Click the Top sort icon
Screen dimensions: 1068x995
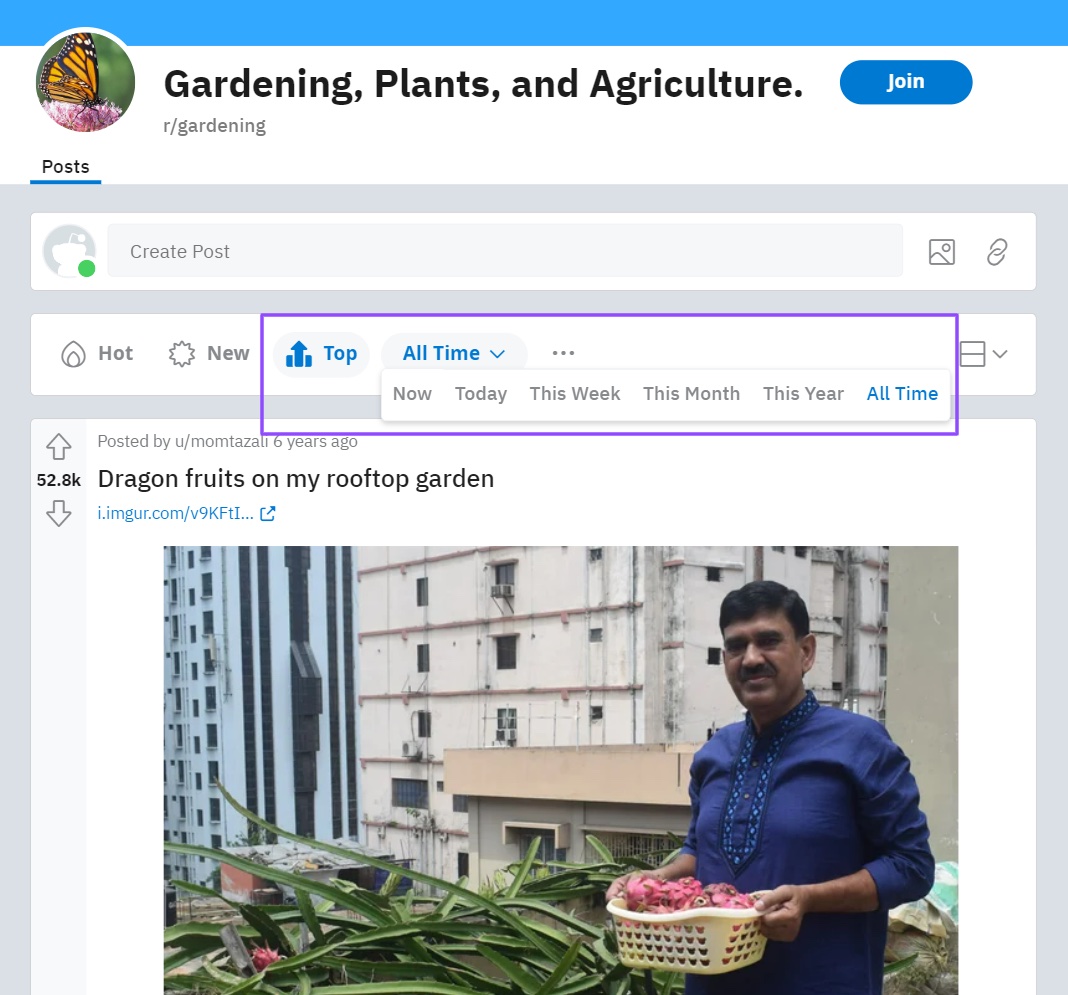tap(299, 352)
